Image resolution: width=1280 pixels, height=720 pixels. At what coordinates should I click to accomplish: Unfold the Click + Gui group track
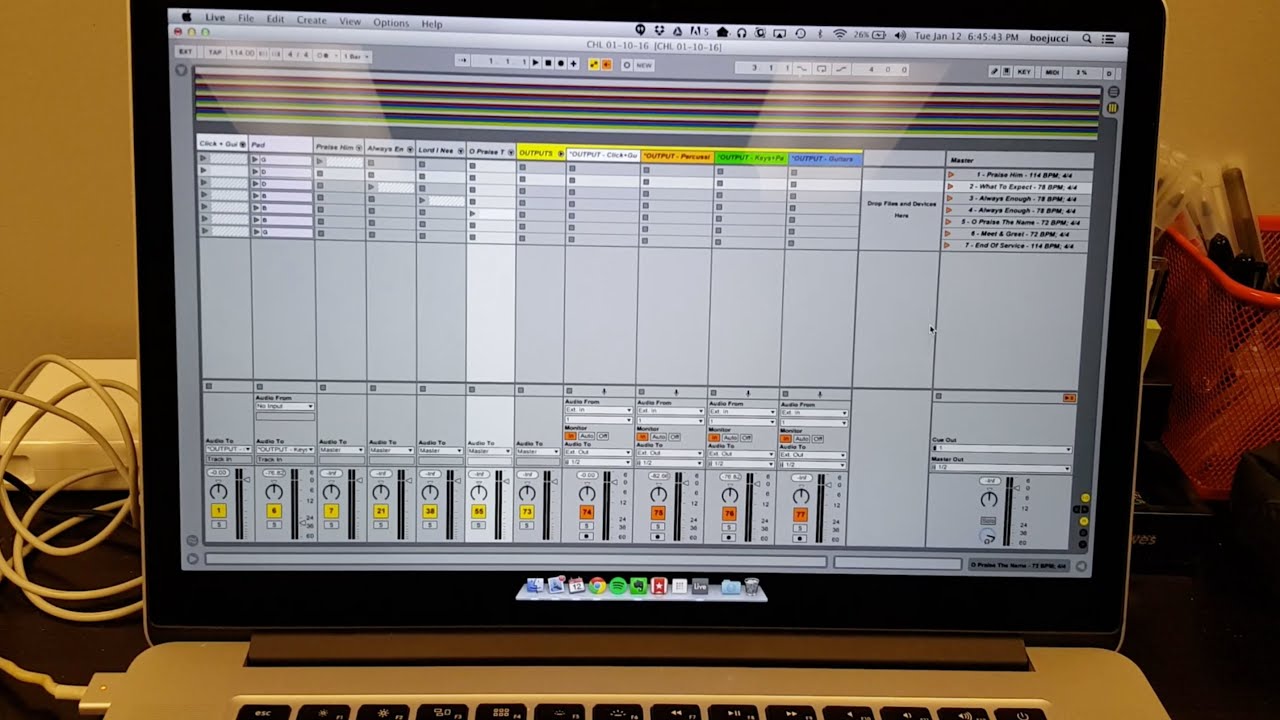[x=242, y=145]
